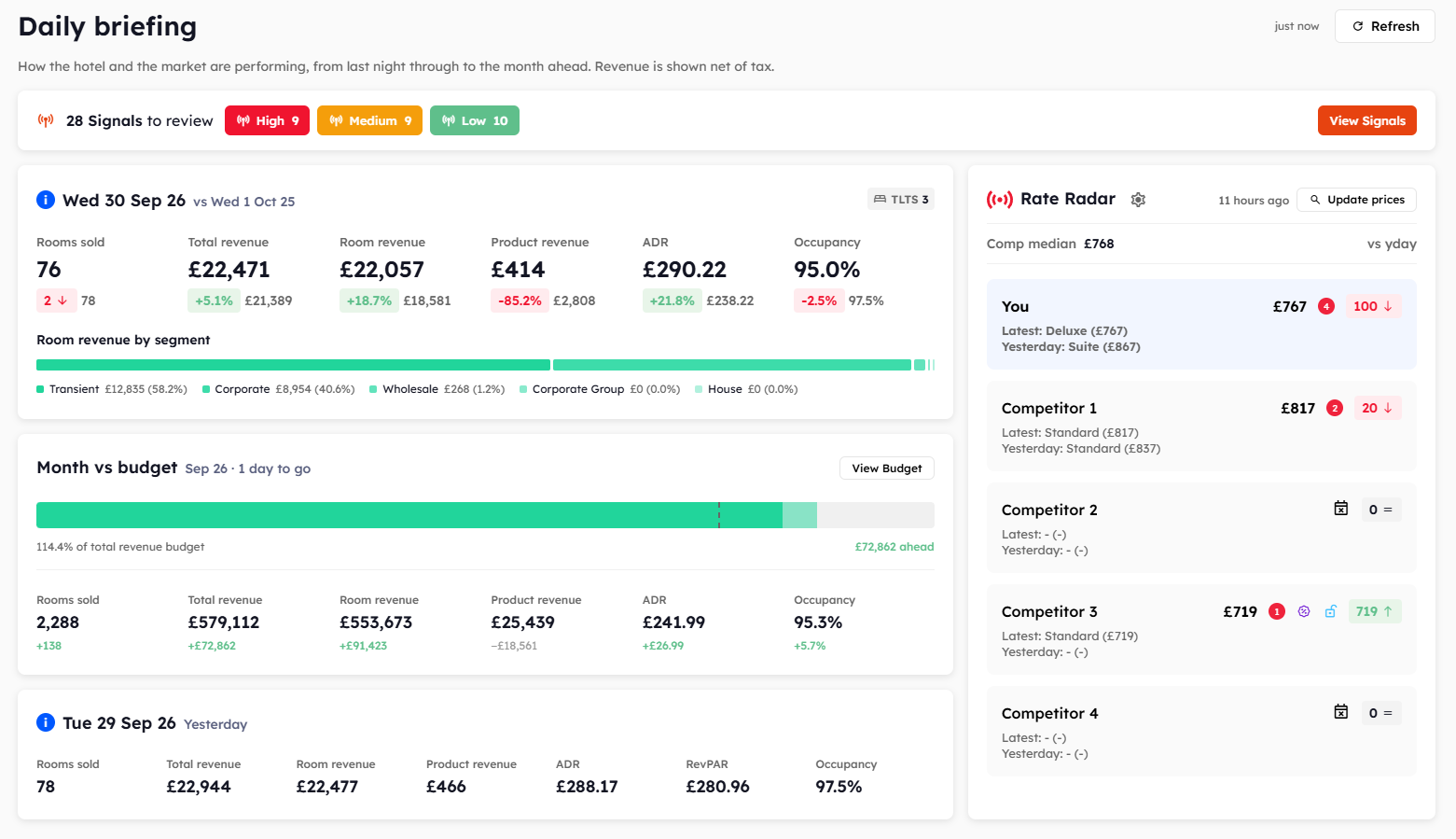
Task: Click the info icon beside Wed 30 Sep 26
Action: click(x=46, y=200)
